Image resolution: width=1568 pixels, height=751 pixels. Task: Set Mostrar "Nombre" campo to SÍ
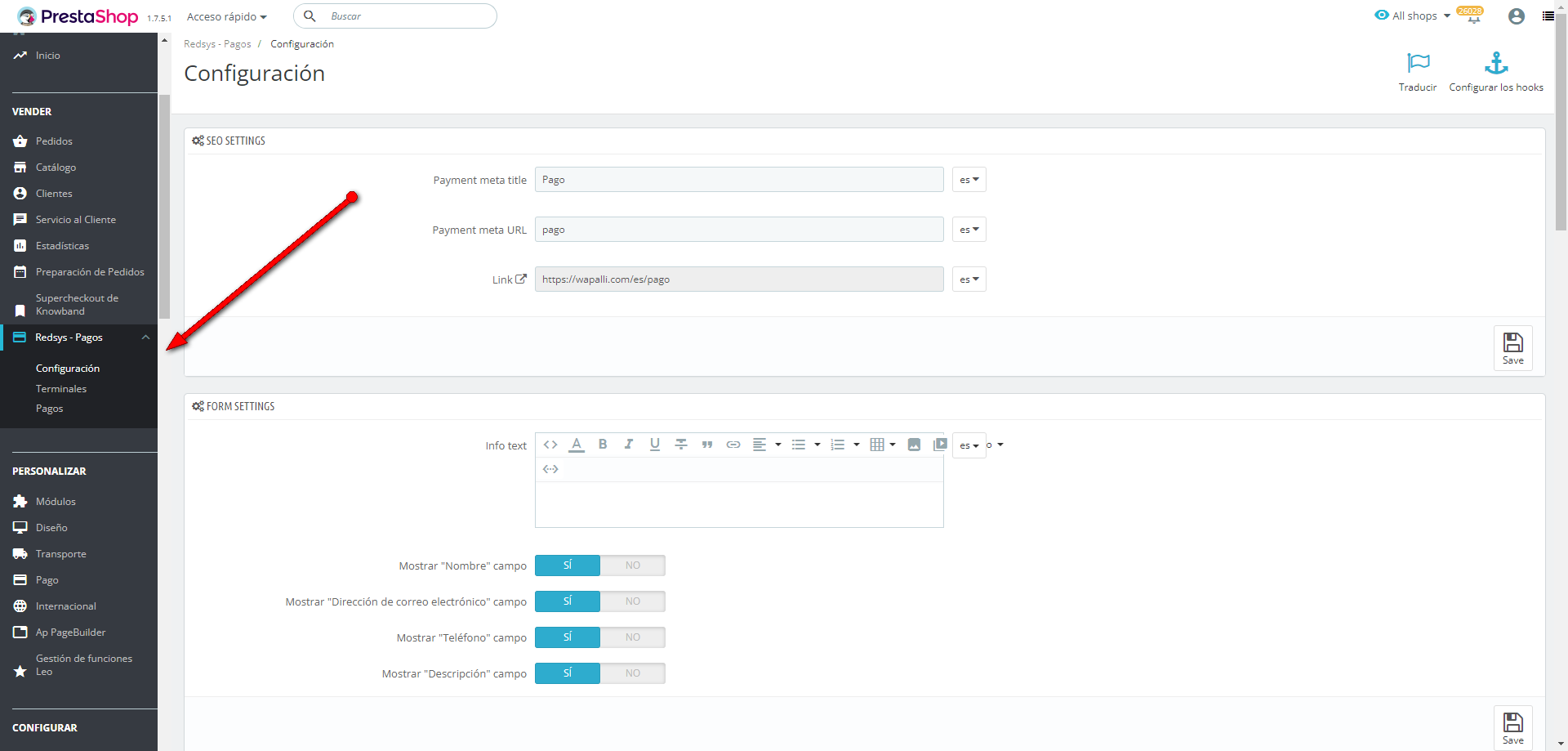click(568, 565)
